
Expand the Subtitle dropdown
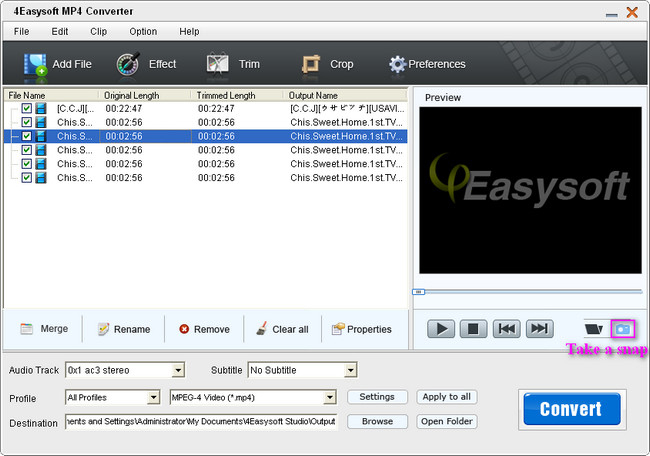point(350,370)
